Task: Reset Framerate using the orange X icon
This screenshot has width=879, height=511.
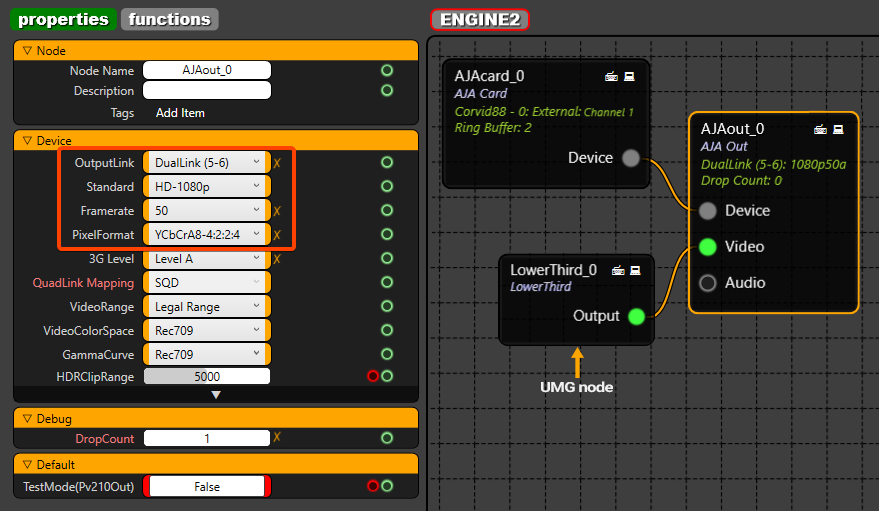Action: (277, 211)
